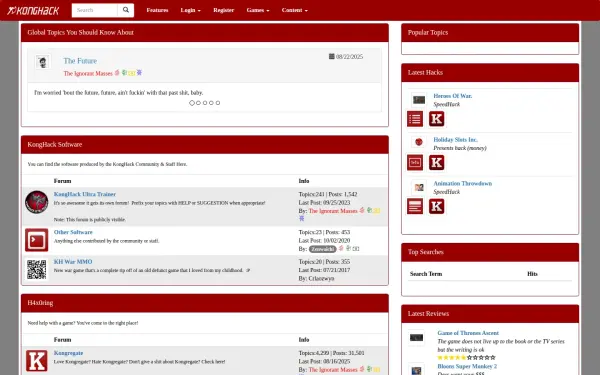
Task: Click the Hits column header
Action: [x=532, y=274]
